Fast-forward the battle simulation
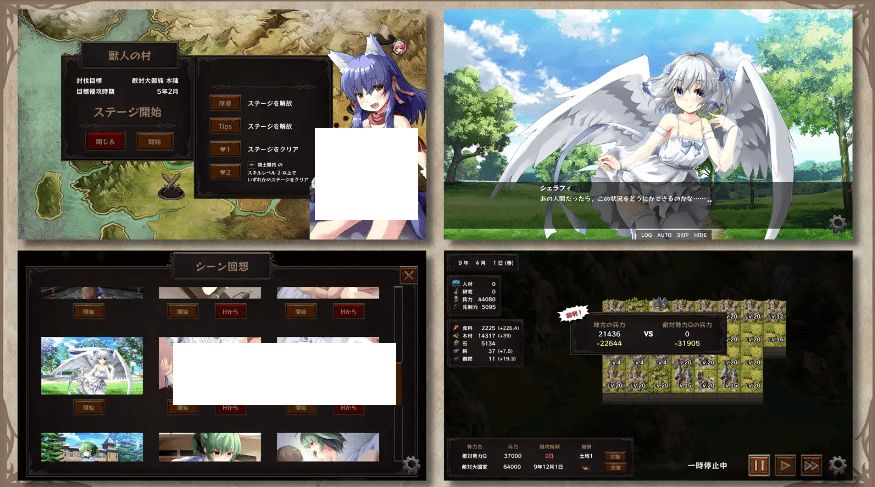The height and width of the screenshot is (487, 875). 811,465
